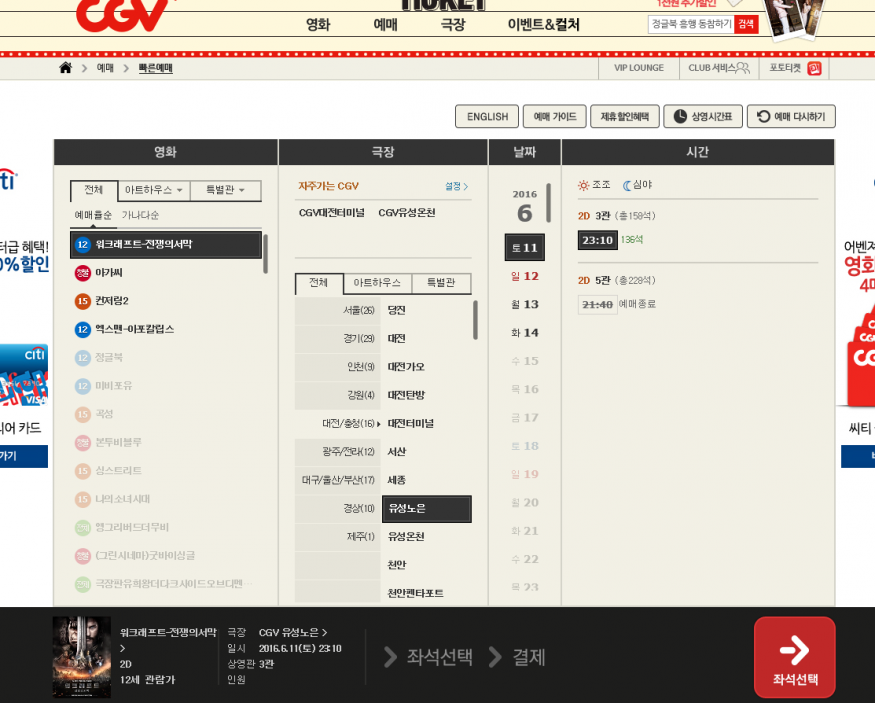Expand the 대전/충청(16) region in theater list
875x703 pixels.
[338, 423]
